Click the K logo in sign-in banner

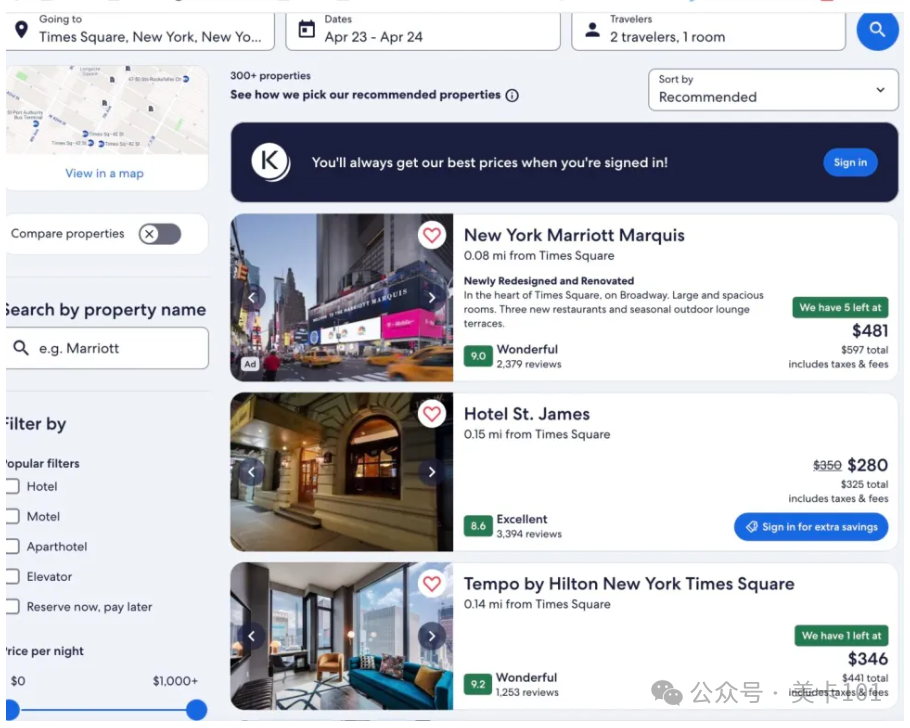click(270, 162)
